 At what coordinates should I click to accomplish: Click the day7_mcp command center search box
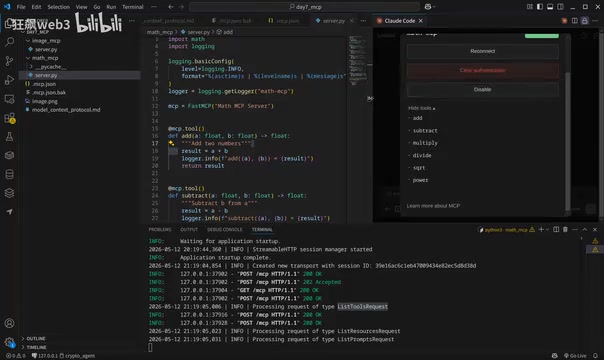(304, 7)
